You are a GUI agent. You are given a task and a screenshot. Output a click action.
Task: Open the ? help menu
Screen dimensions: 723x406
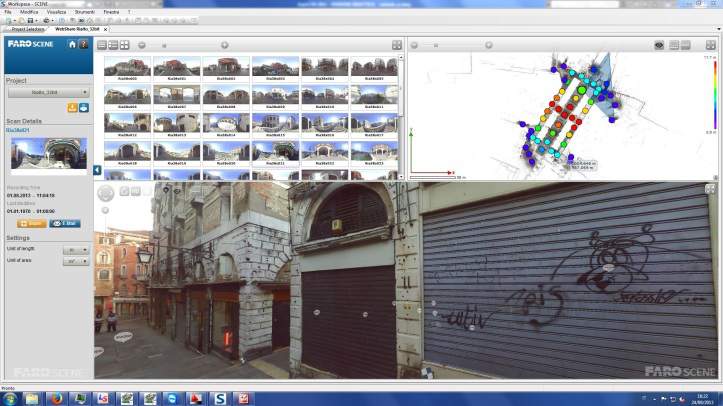coord(129,12)
